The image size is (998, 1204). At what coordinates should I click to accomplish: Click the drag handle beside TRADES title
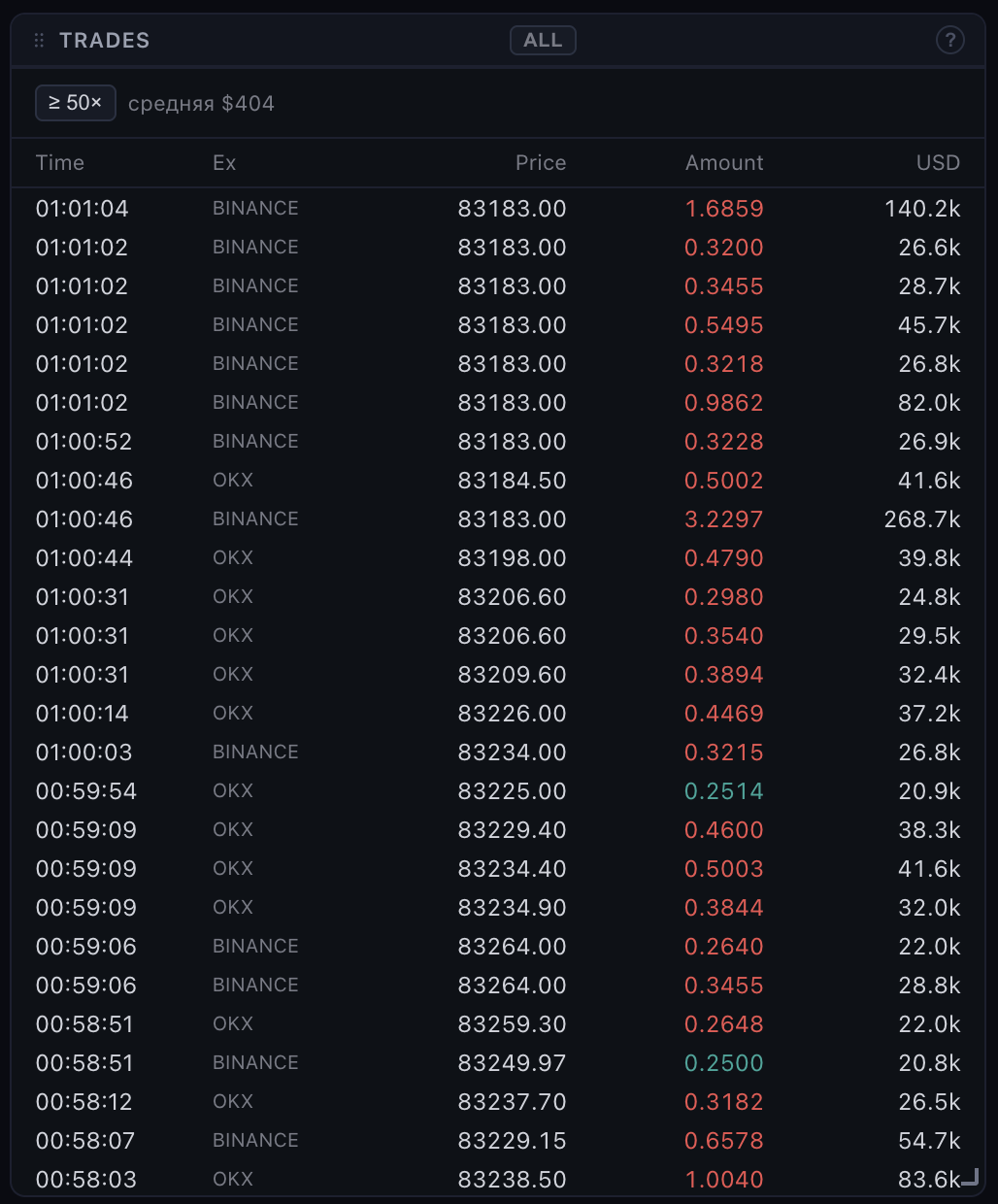pyautogui.click(x=40, y=41)
